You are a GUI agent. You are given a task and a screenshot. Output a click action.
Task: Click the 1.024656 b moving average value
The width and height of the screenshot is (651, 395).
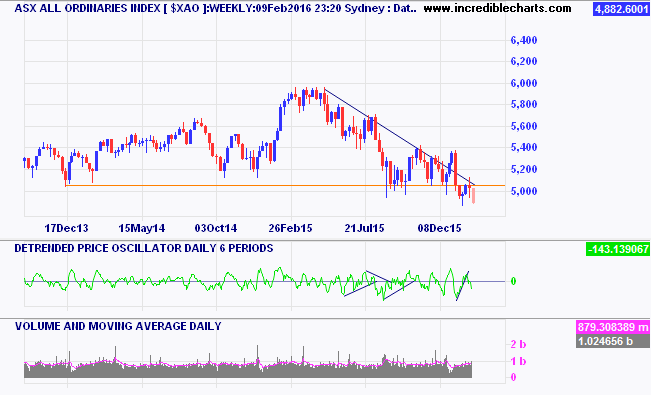click(x=613, y=341)
